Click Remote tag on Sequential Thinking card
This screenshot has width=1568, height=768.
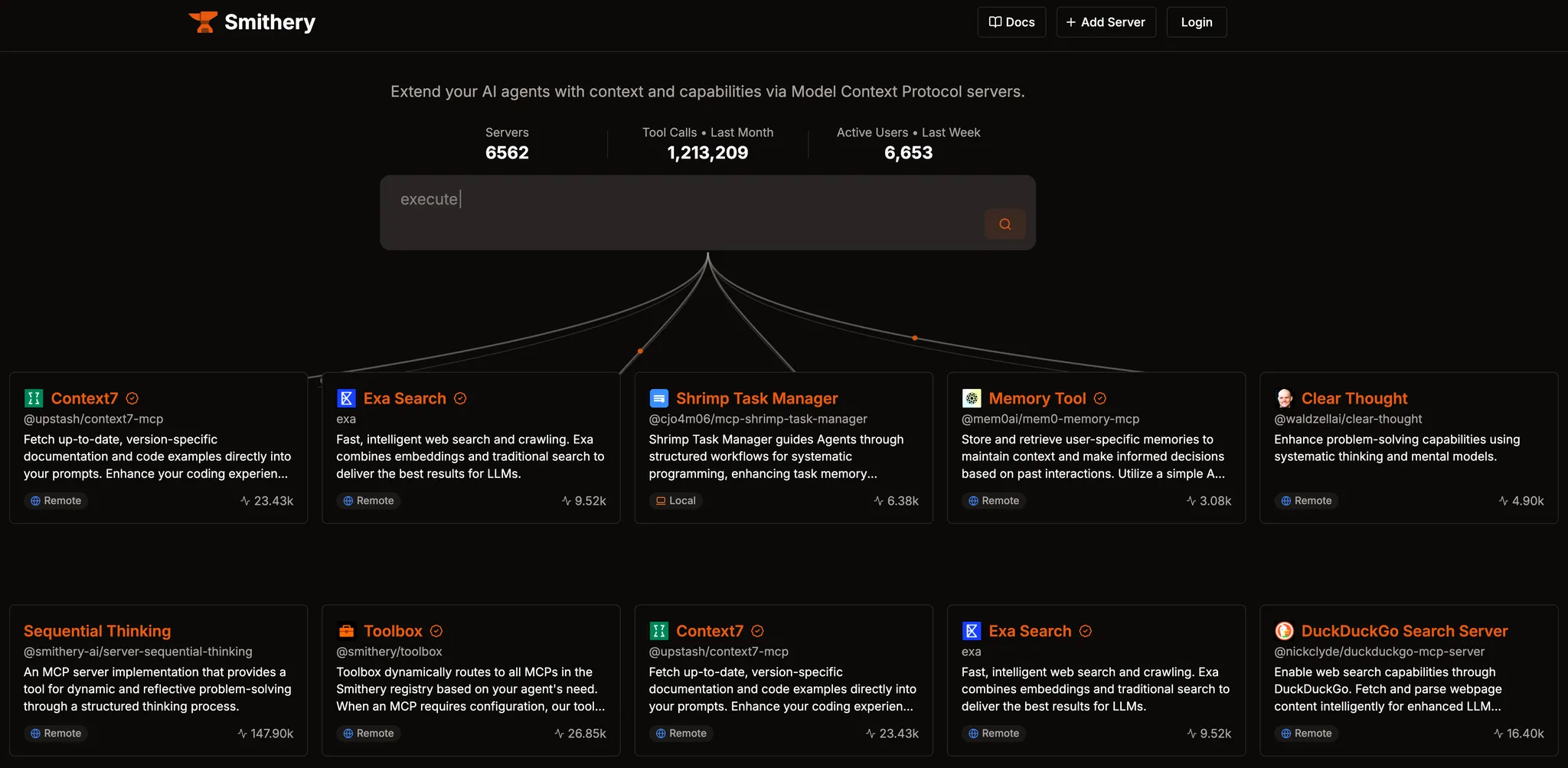pos(56,734)
